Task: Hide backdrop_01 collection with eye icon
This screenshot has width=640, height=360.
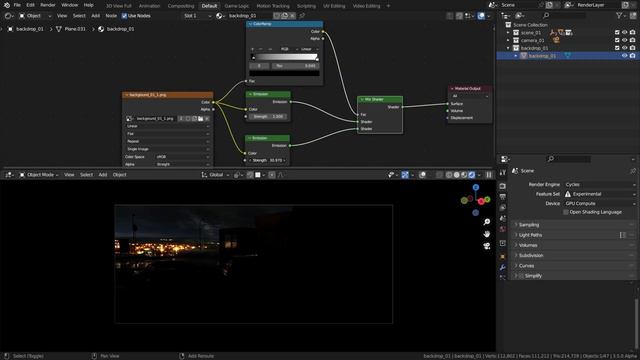Action: [x=624, y=48]
